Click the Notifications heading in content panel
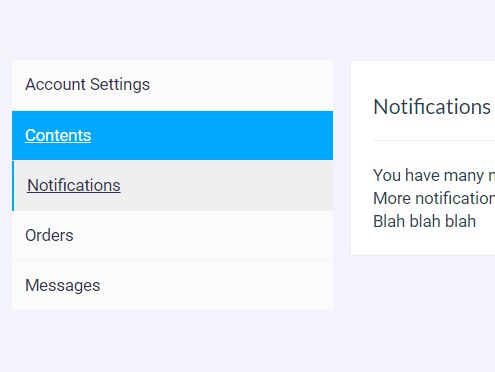The width and height of the screenshot is (495, 372). [x=432, y=107]
